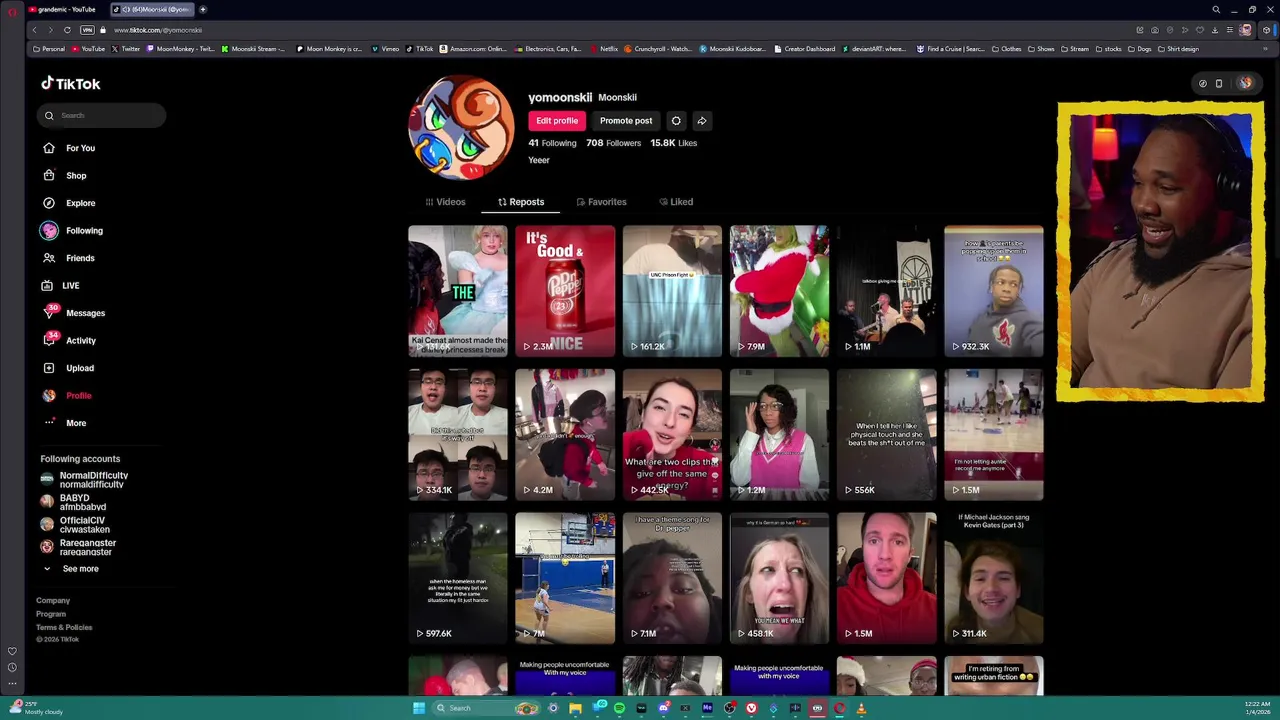Open the video with 334.1K views
Image resolution: width=1280 pixels, height=720 pixels.
458,434
